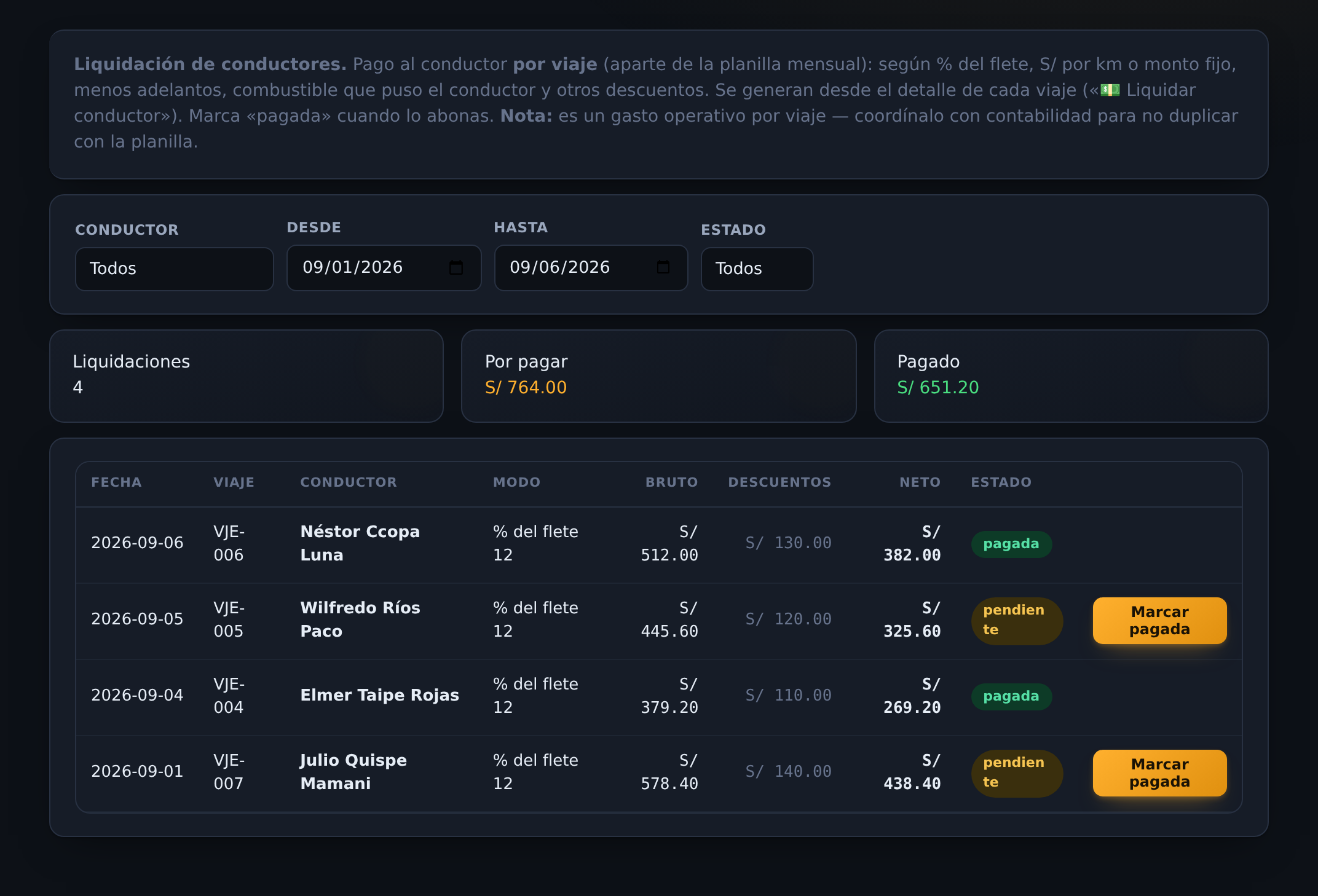Viewport: 1318px width, 896px height.
Task: Click discount value S/ 140.00
Action: 788,771
